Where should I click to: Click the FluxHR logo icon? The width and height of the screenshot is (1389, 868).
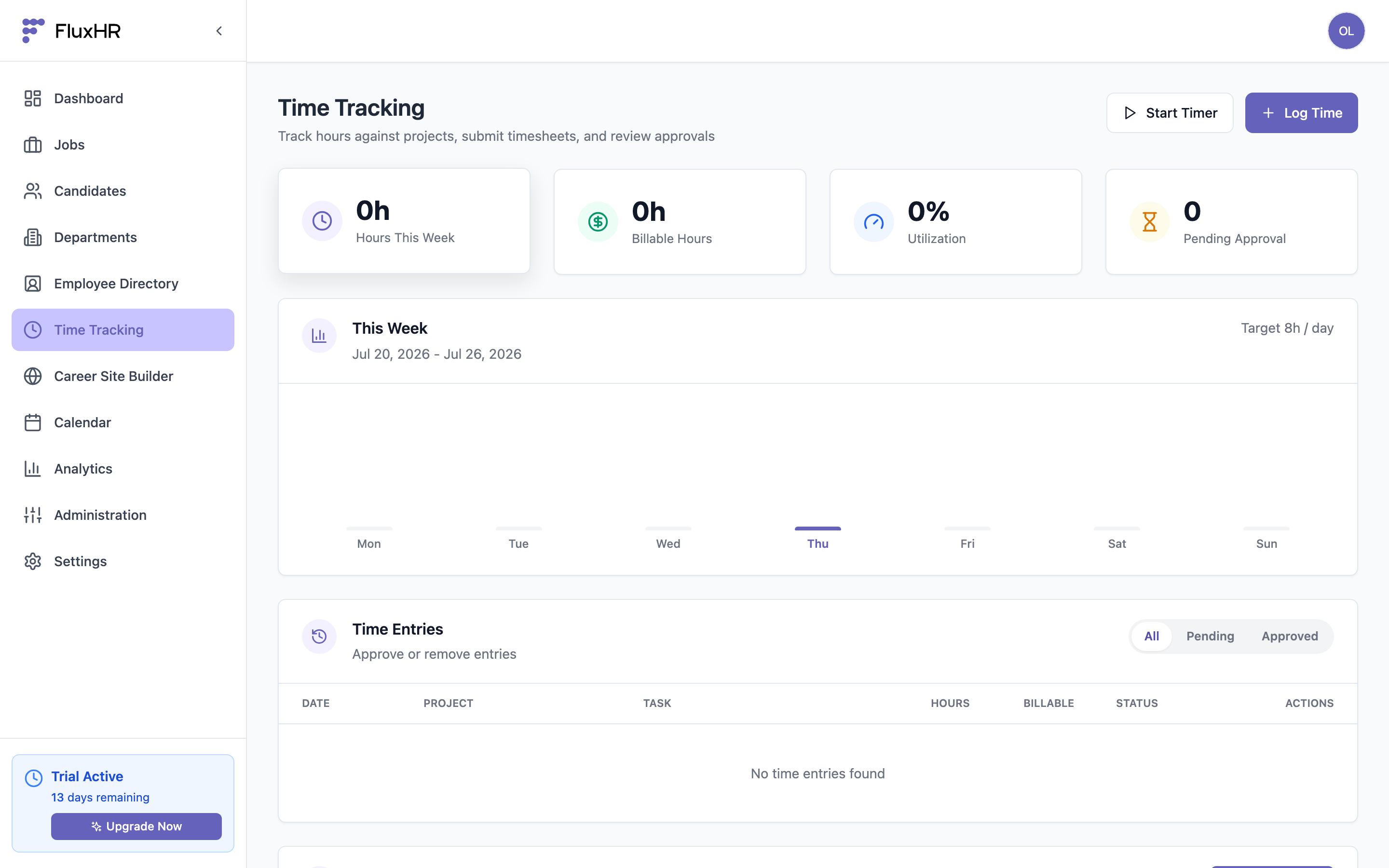pyautogui.click(x=33, y=30)
